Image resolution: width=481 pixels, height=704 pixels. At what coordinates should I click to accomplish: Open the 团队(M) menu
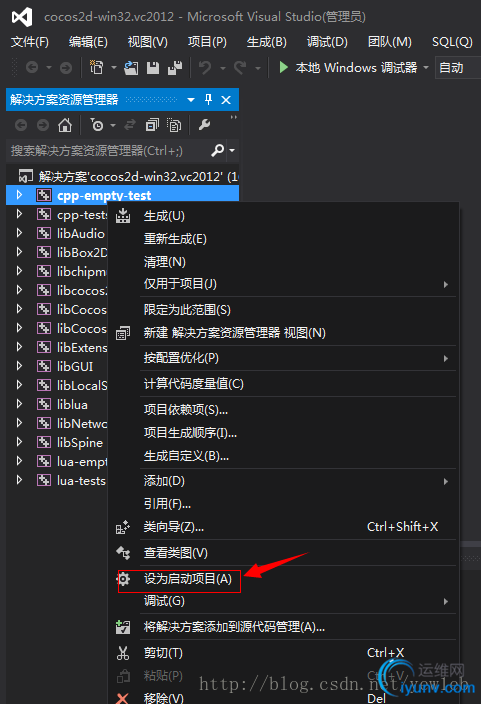click(389, 42)
